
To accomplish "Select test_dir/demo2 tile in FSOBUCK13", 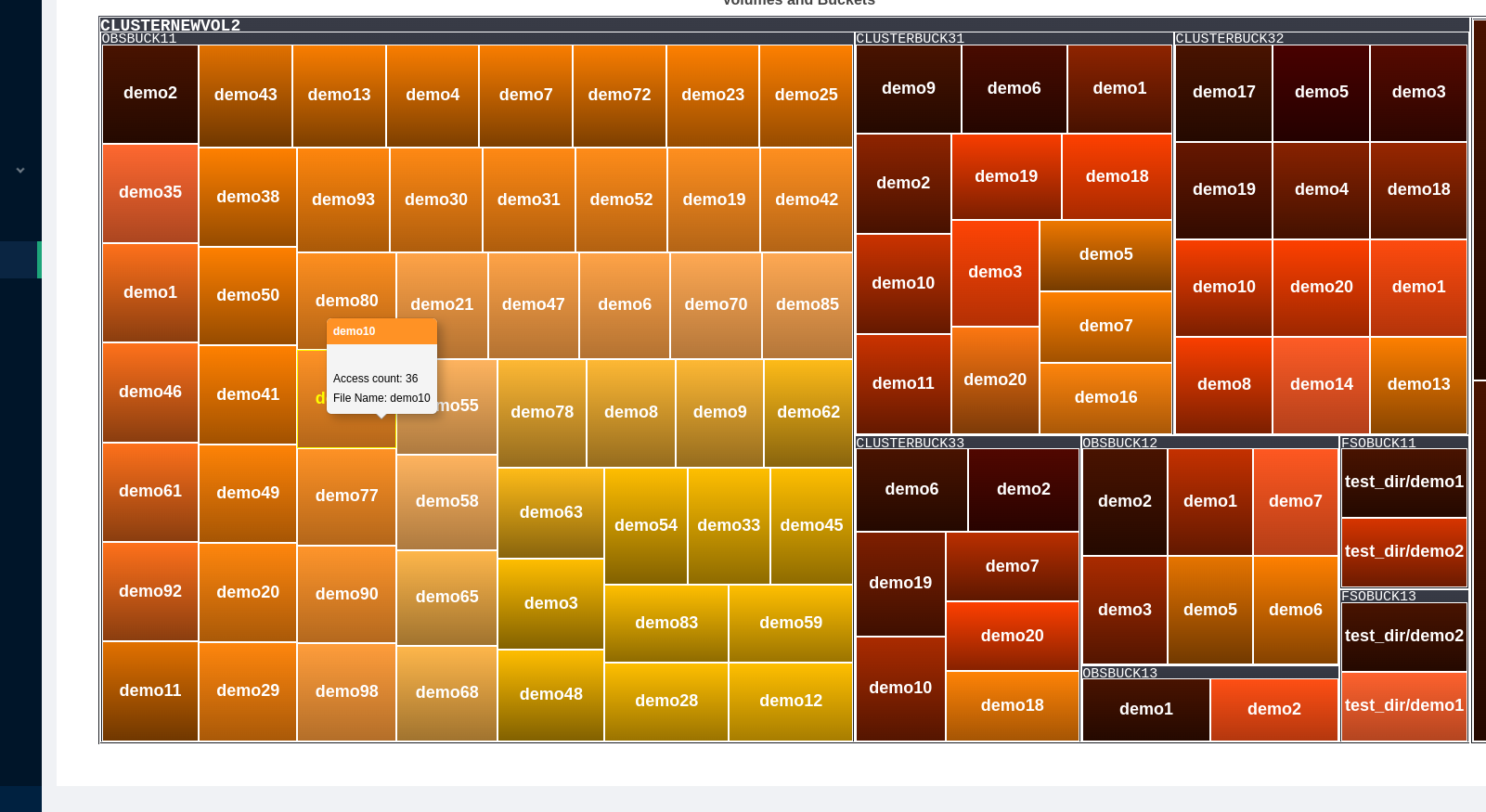I will pyautogui.click(x=1403, y=637).
